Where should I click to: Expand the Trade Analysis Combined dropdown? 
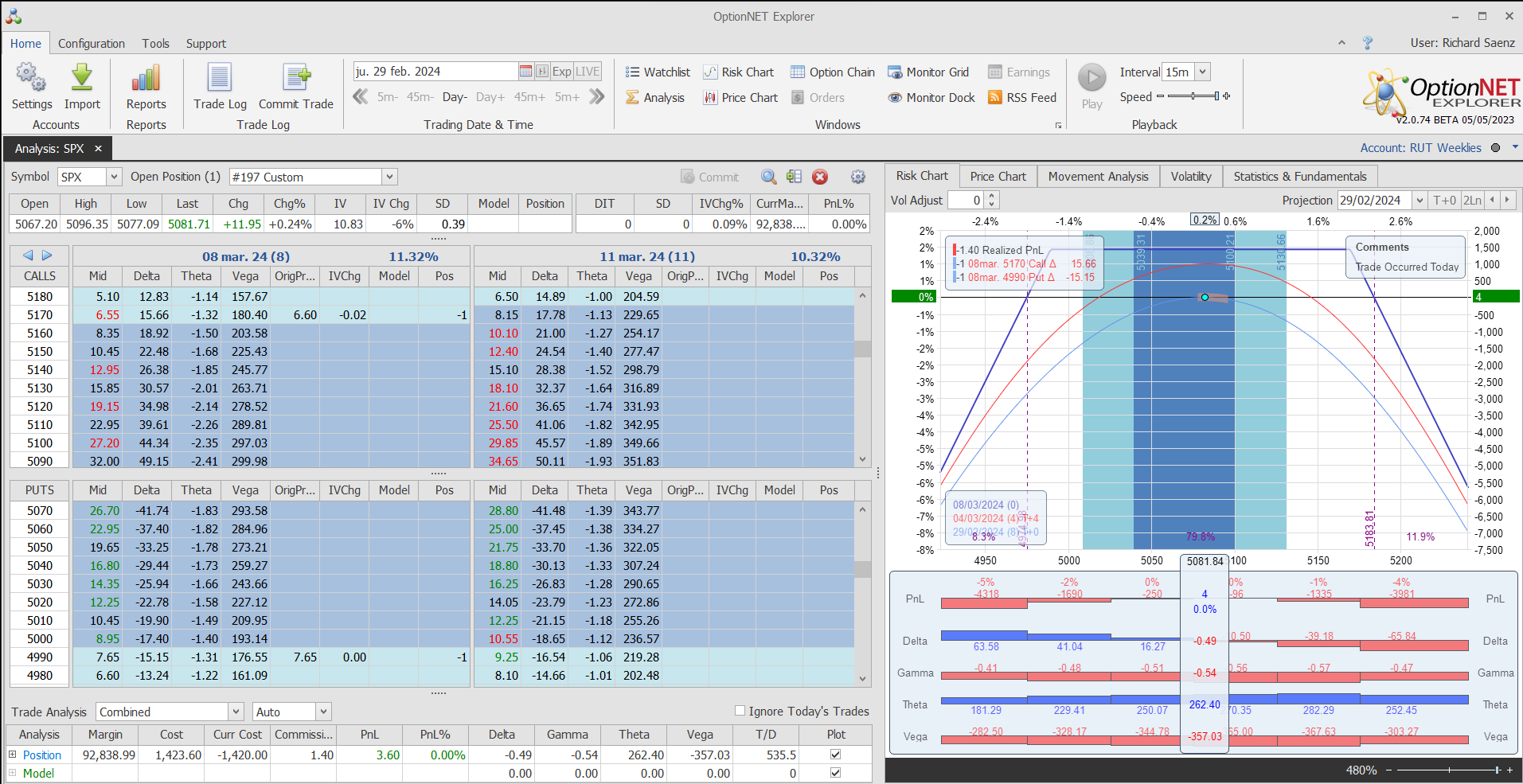click(x=236, y=712)
